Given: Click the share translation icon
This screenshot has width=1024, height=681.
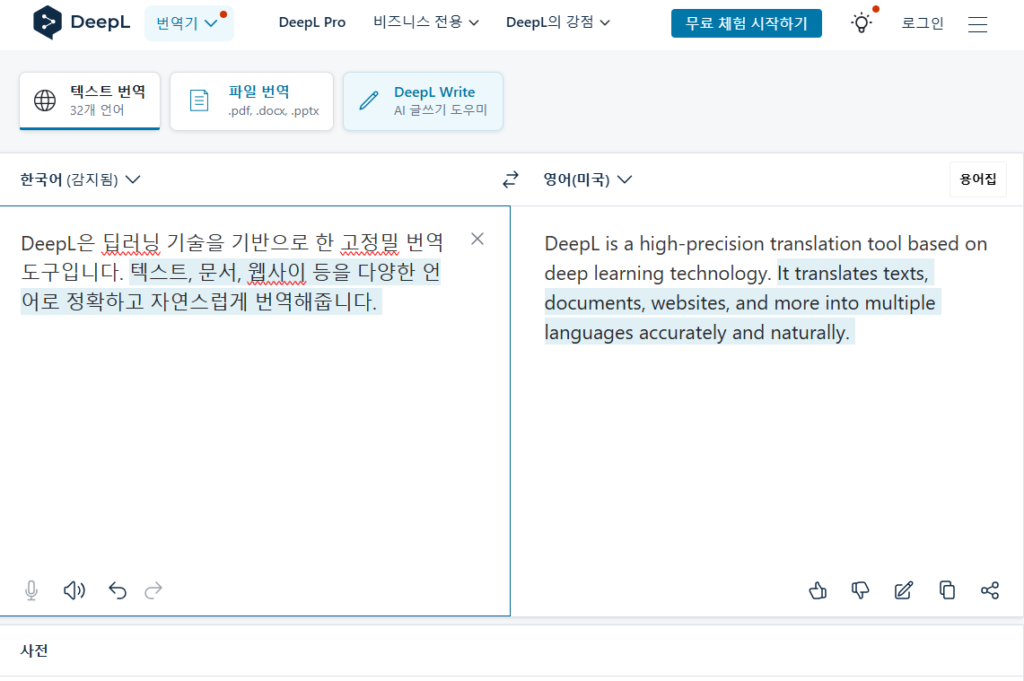Looking at the screenshot, I should [x=990, y=590].
